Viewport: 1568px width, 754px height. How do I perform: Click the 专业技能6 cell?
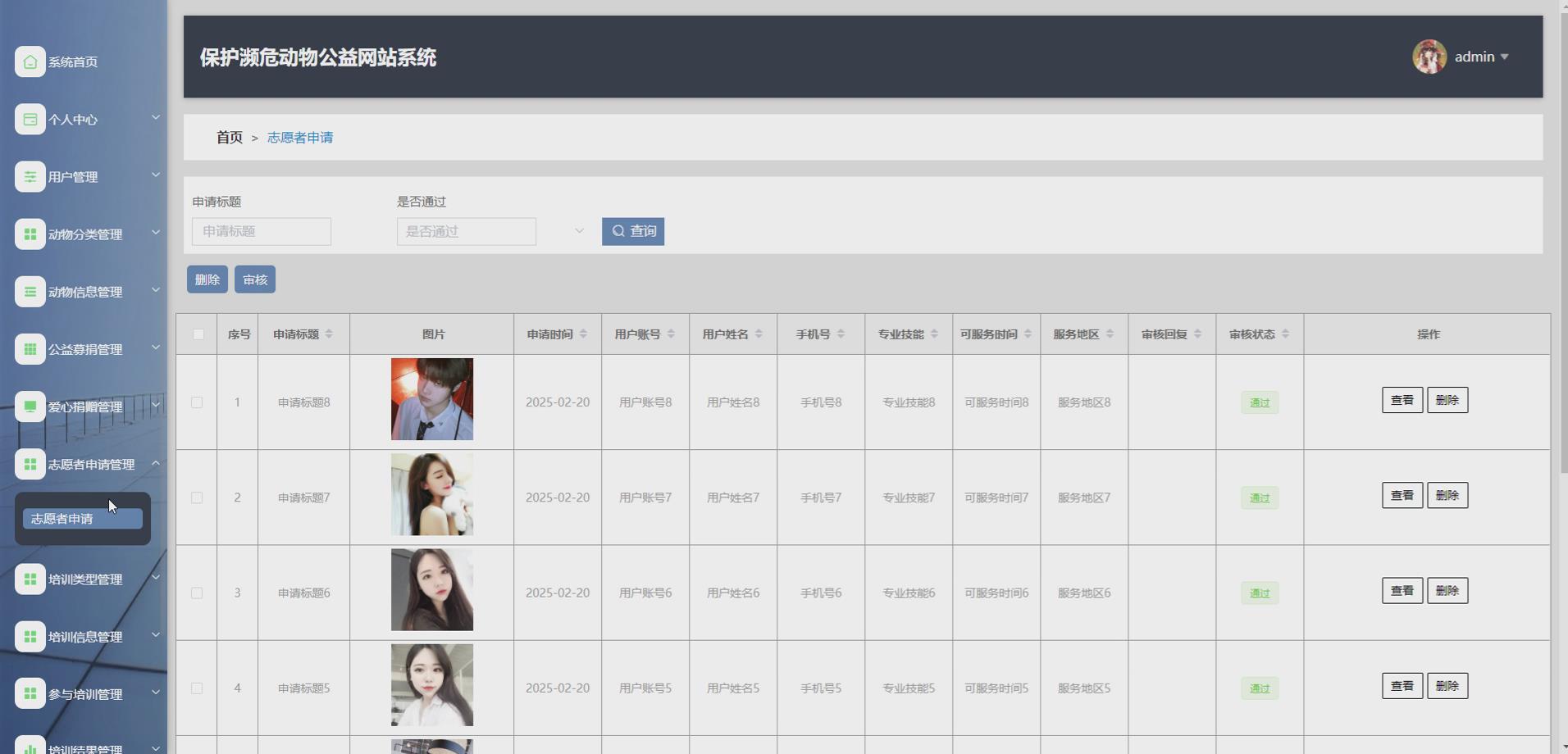[x=909, y=593]
